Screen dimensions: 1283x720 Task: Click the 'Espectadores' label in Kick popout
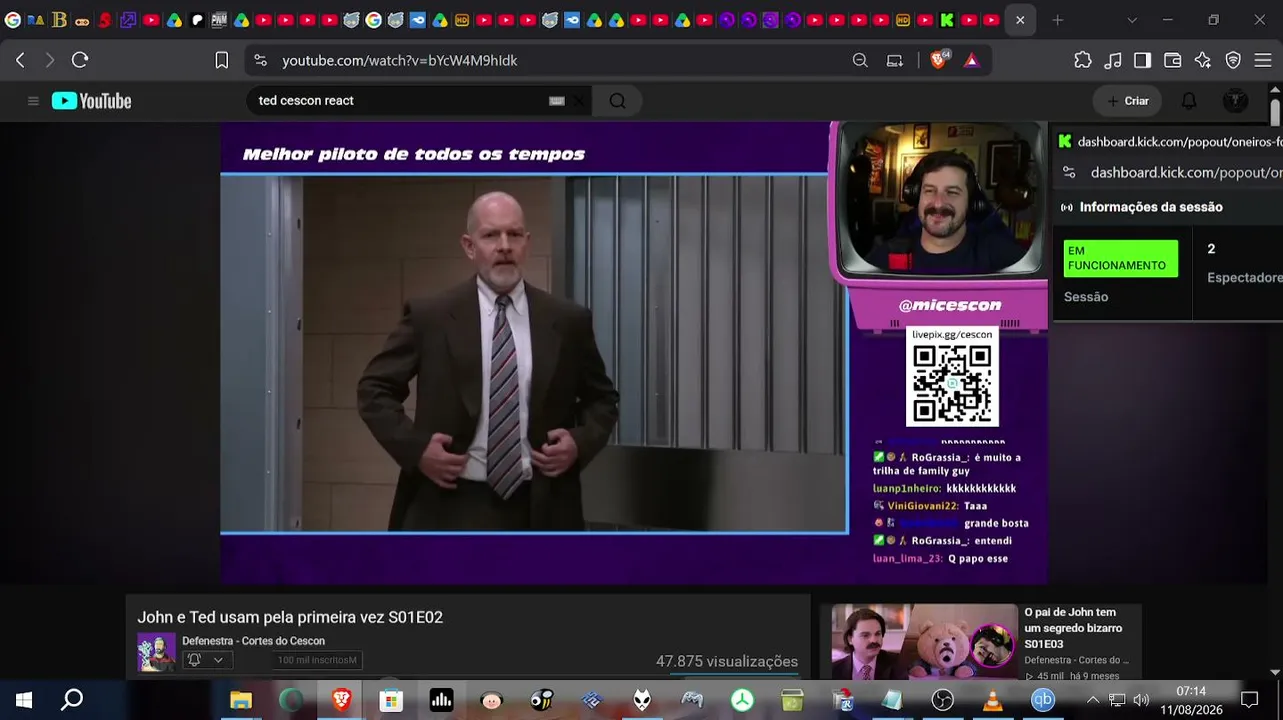(x=1245, y=278)
